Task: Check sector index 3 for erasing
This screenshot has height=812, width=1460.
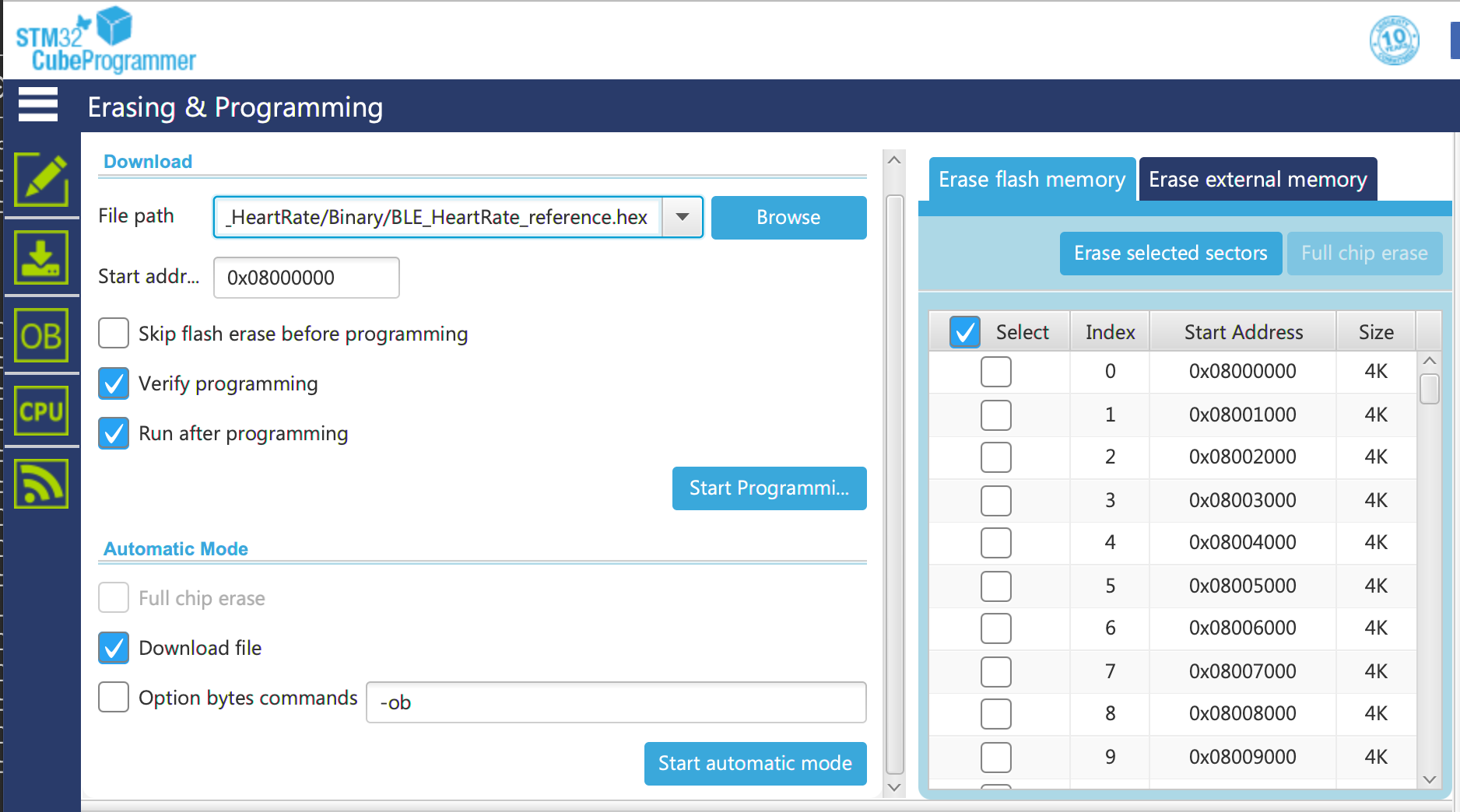Action: (995, 500)
